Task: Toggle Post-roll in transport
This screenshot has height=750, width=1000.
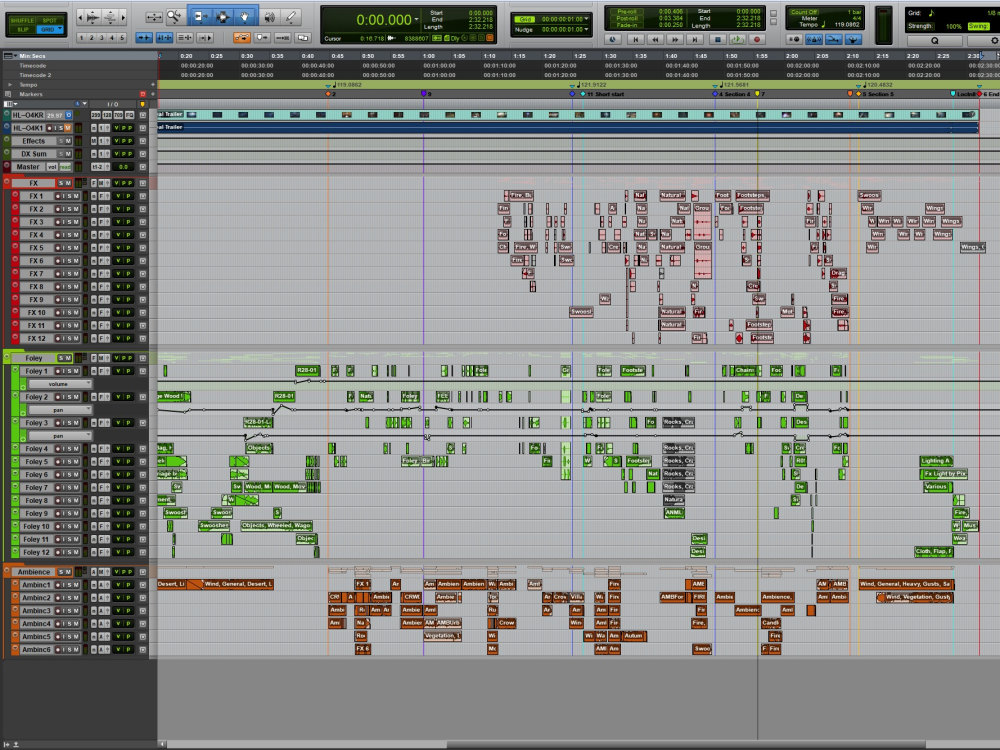Action: tap(626, 18)
